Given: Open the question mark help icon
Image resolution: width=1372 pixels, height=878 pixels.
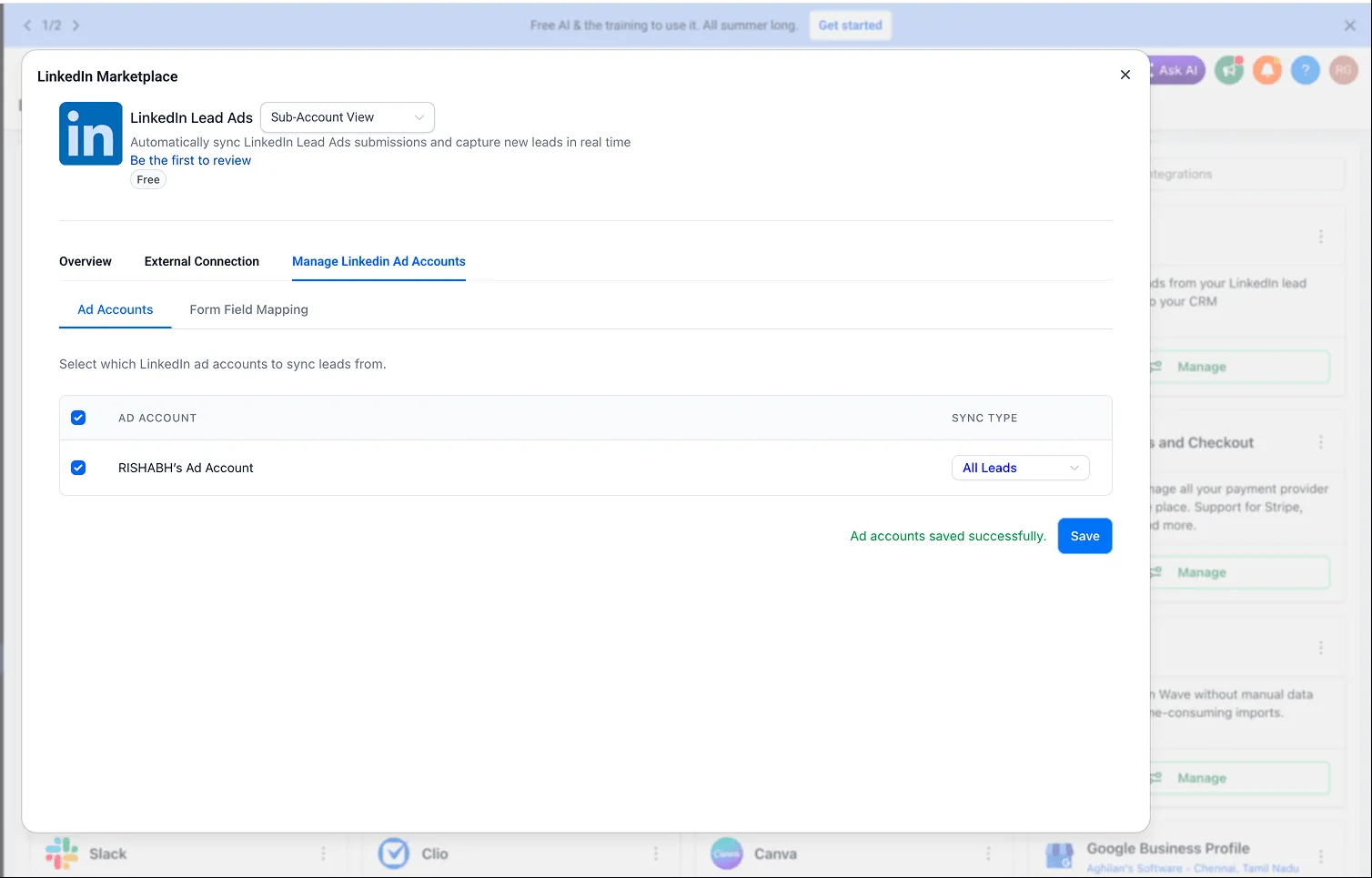Looking at the screenshot, I should 1306,70.
